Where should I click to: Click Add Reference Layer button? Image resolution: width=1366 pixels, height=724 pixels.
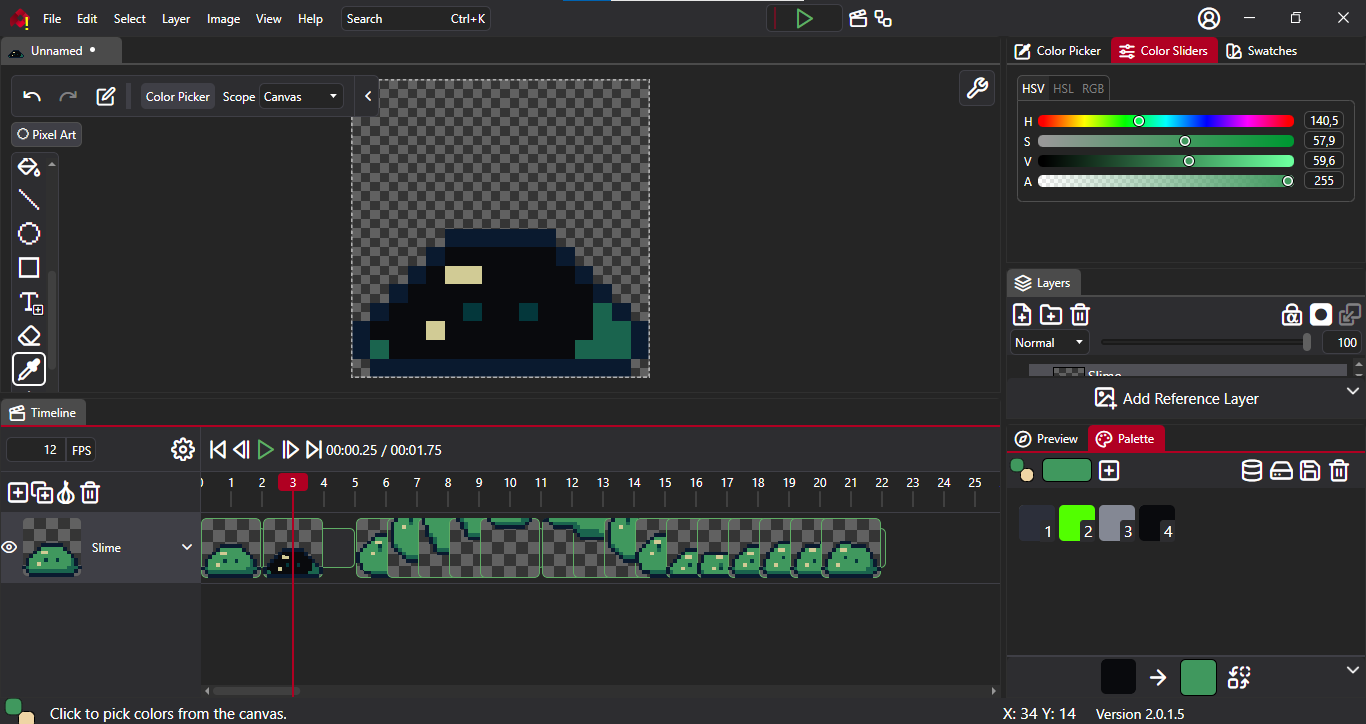pos(1176,398)
